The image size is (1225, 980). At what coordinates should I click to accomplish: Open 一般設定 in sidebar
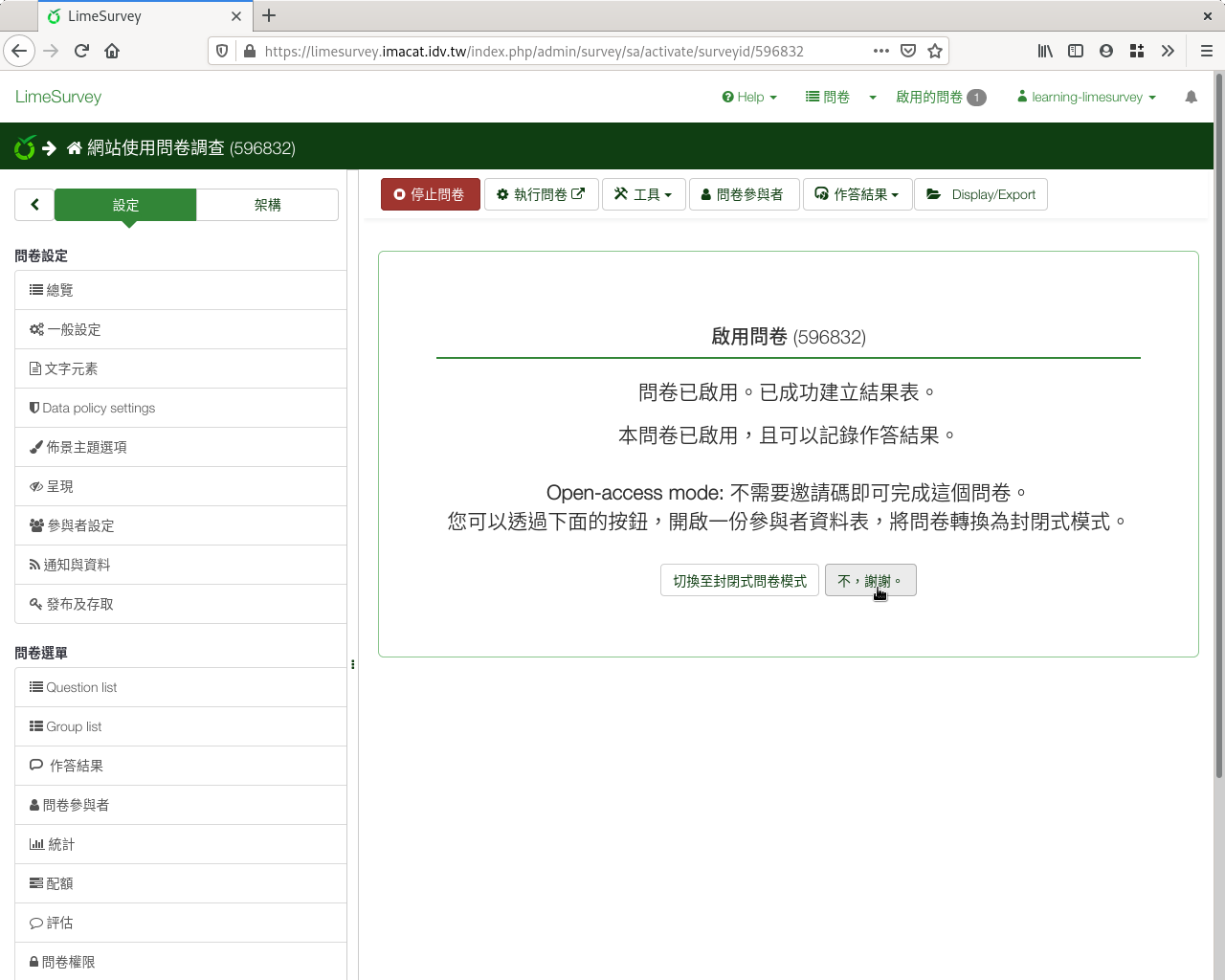tap(181, 329)
